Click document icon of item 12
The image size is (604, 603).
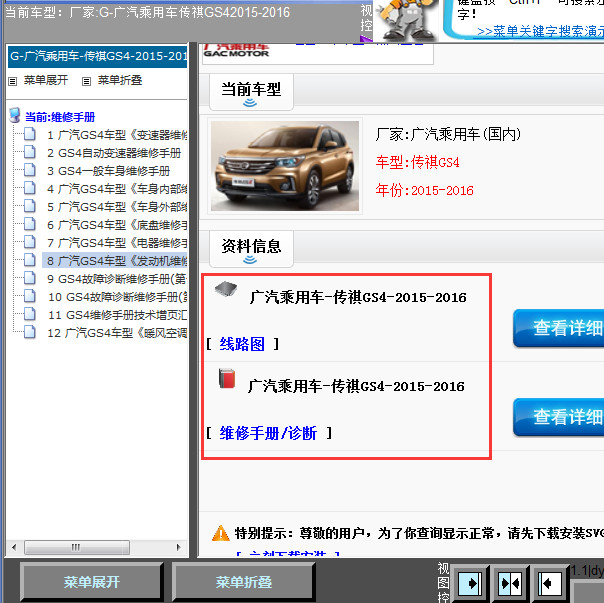(x=30, y=332)
